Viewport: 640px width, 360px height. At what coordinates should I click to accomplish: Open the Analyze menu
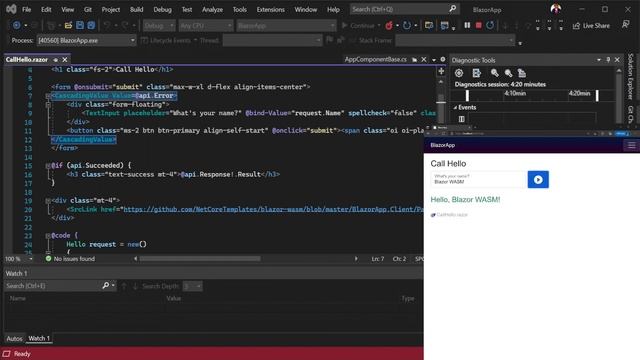coord(213,9)
